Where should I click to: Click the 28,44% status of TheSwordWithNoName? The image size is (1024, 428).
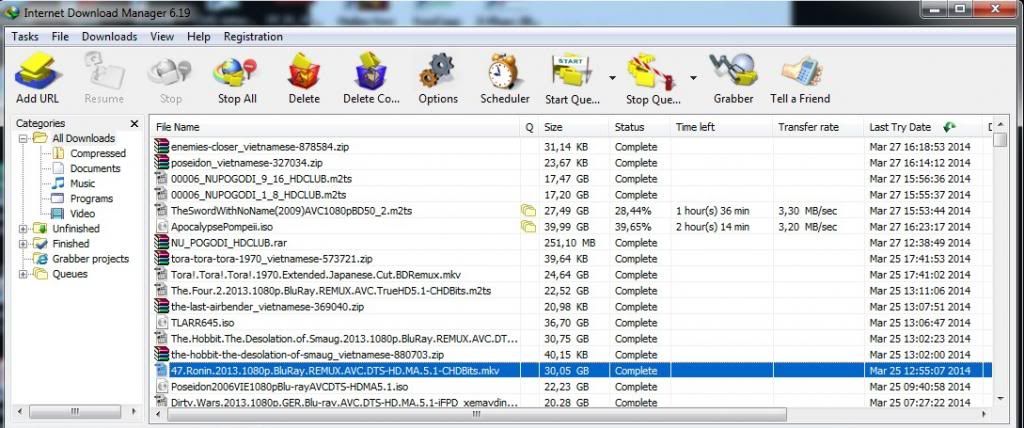[633, 210]
